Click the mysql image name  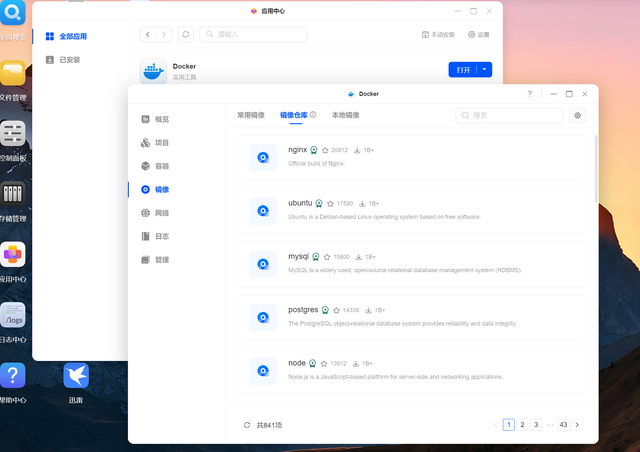coord(298,256)
